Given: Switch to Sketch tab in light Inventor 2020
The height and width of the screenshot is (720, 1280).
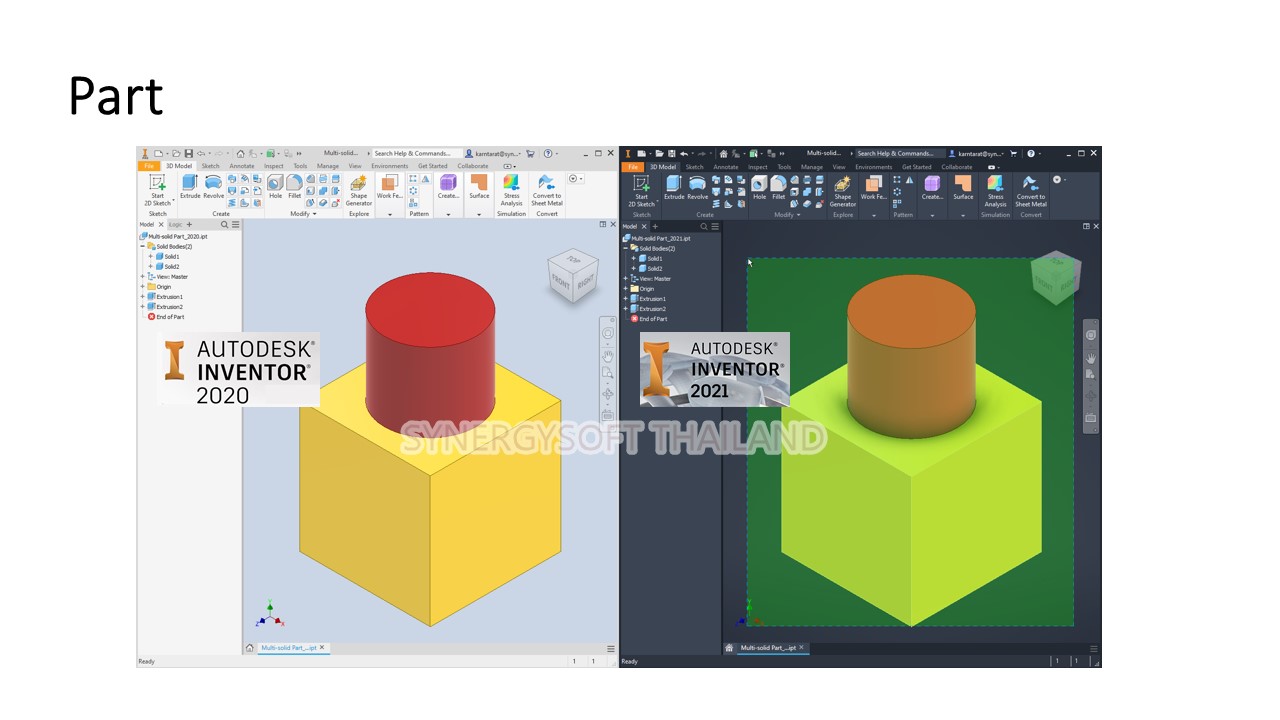Looking at the screenshot, I should tap(210, 166).
